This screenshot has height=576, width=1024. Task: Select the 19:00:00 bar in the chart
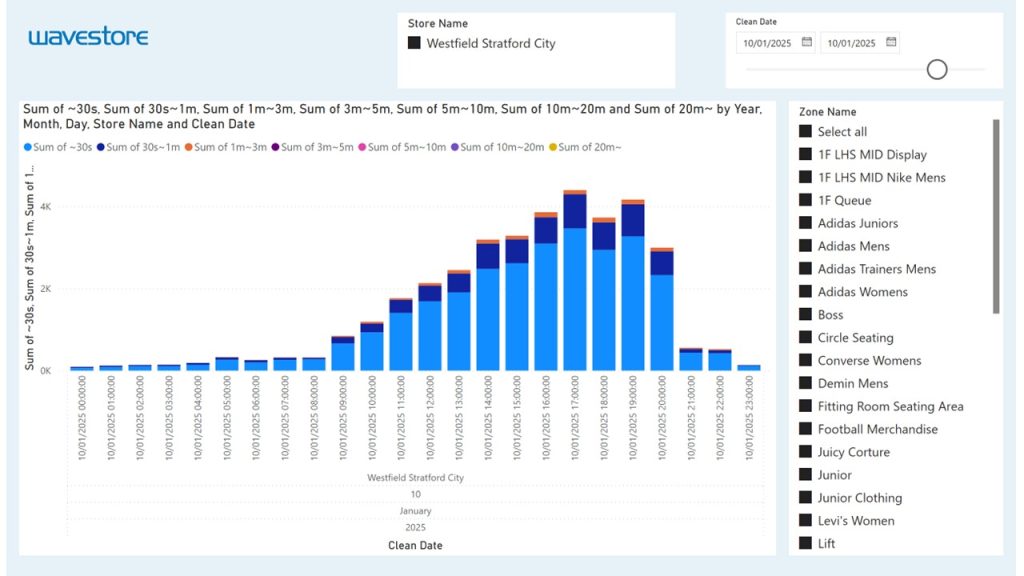pos(633,285)
